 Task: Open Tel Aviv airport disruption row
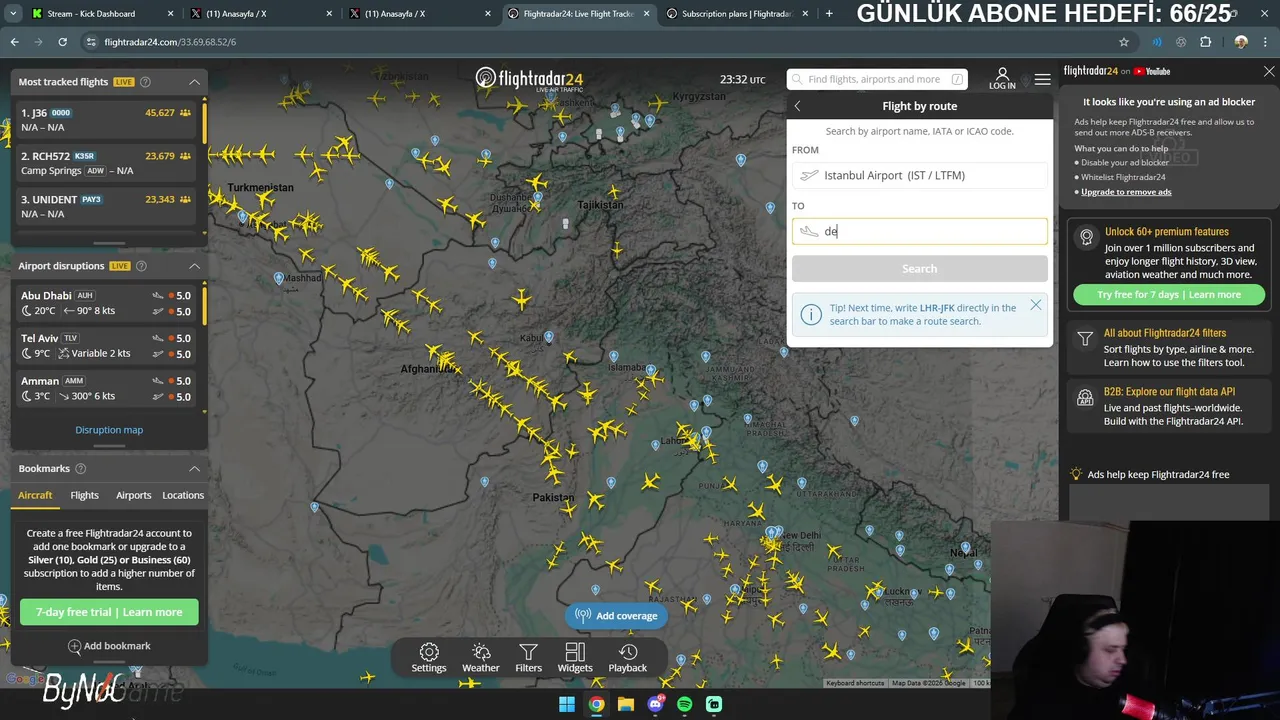pyautogui.click(x=107, y=346)
